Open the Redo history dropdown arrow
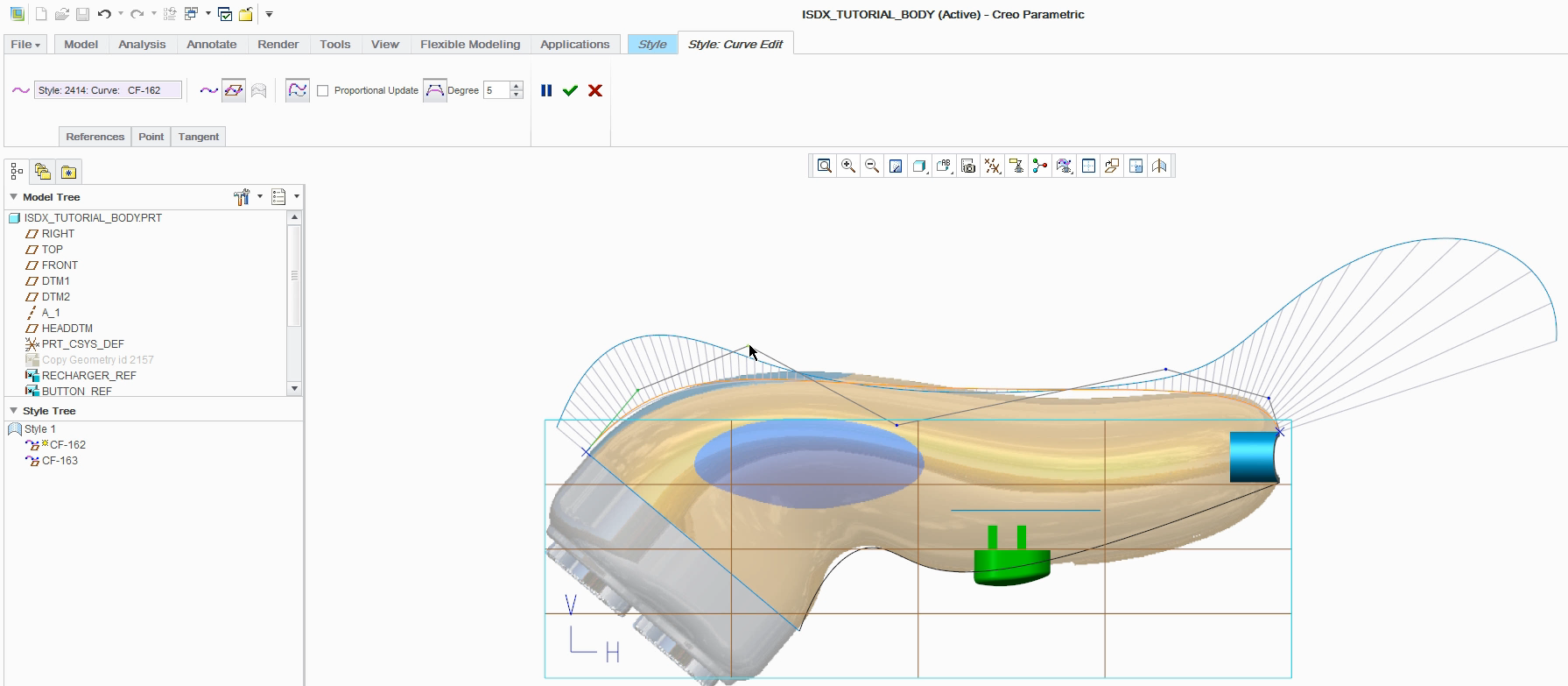 click(154, 14)
